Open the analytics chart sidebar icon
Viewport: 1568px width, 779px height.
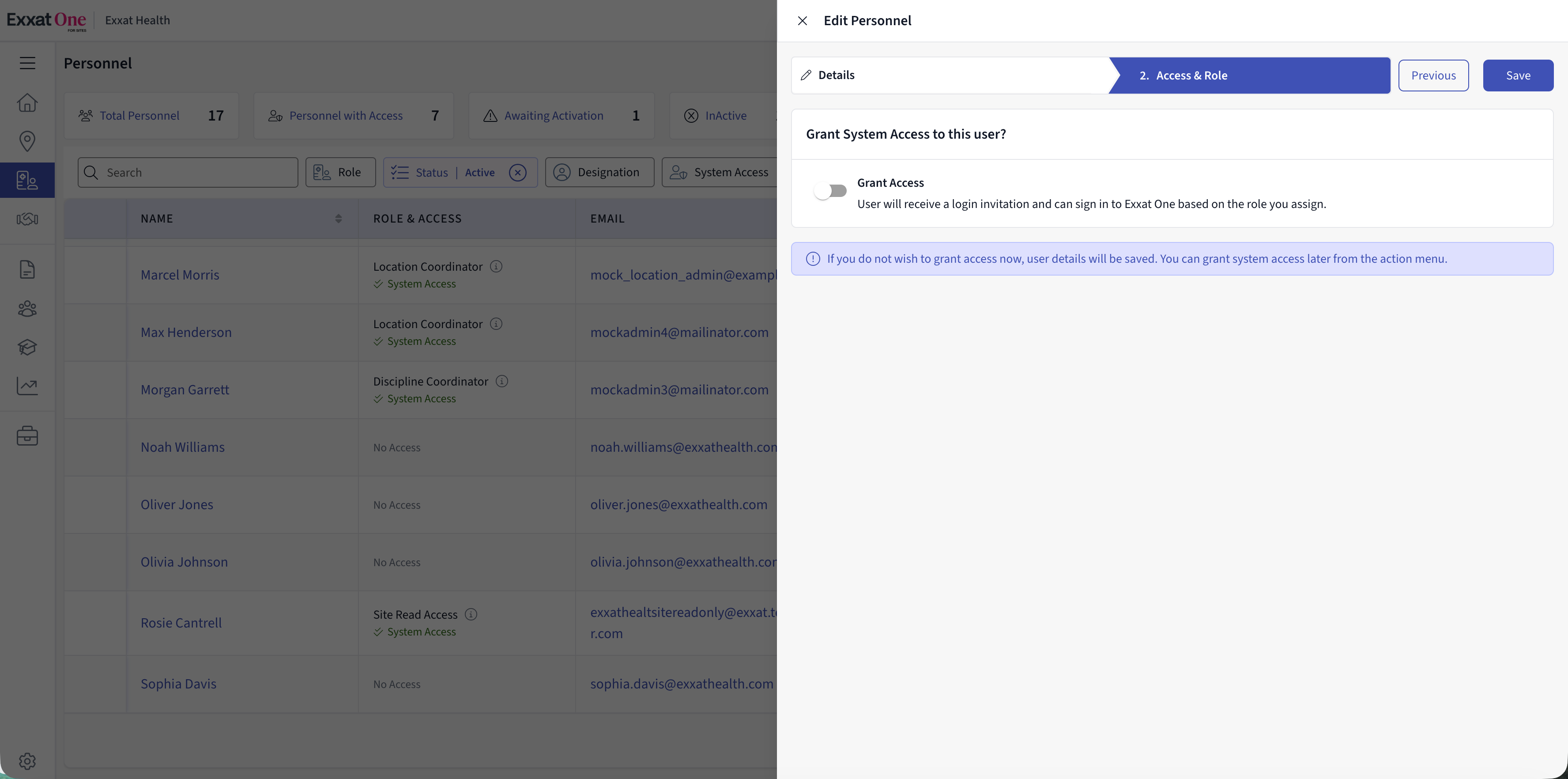coord(27,386)
